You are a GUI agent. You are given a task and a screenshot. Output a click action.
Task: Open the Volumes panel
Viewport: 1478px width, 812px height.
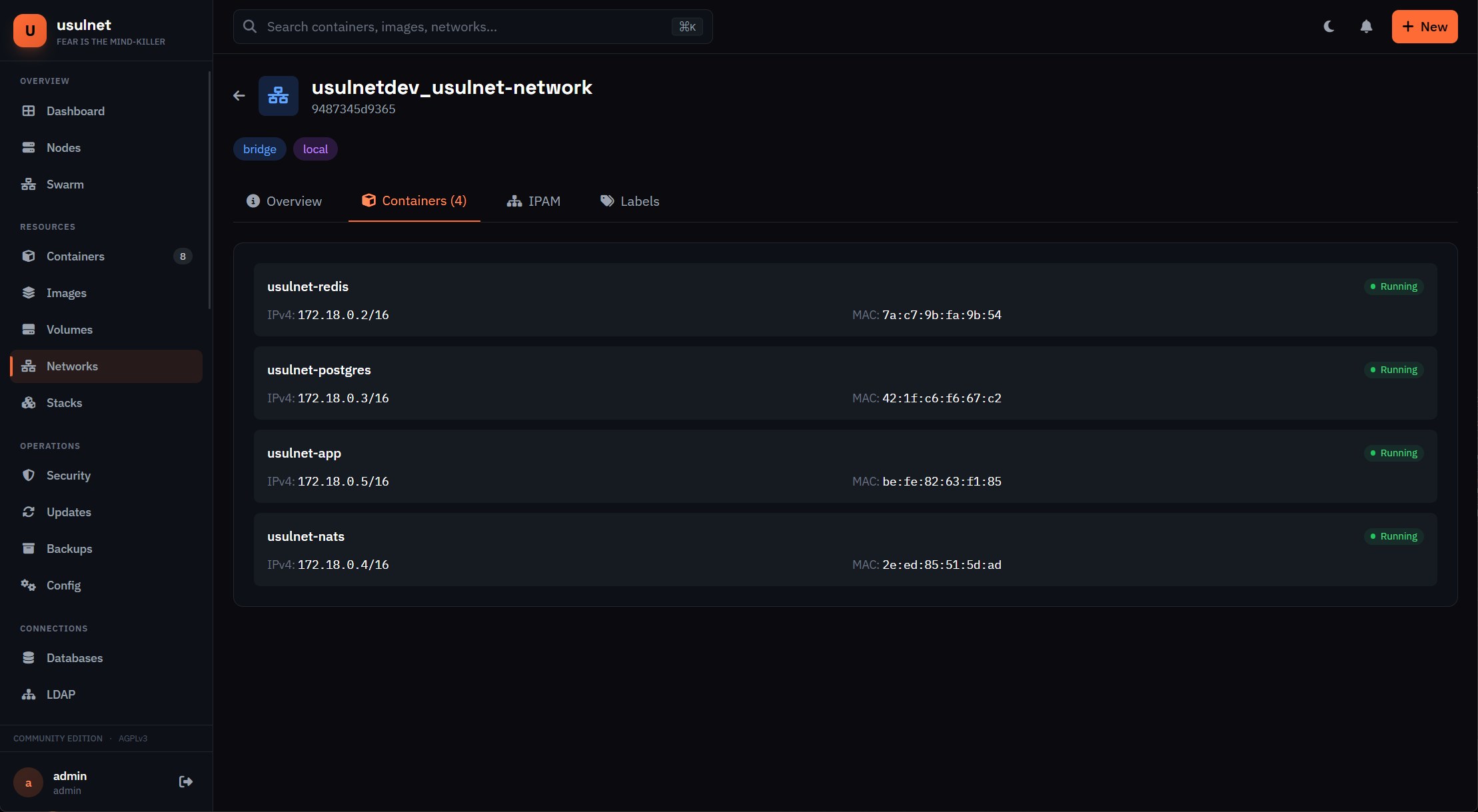[69, 329]
